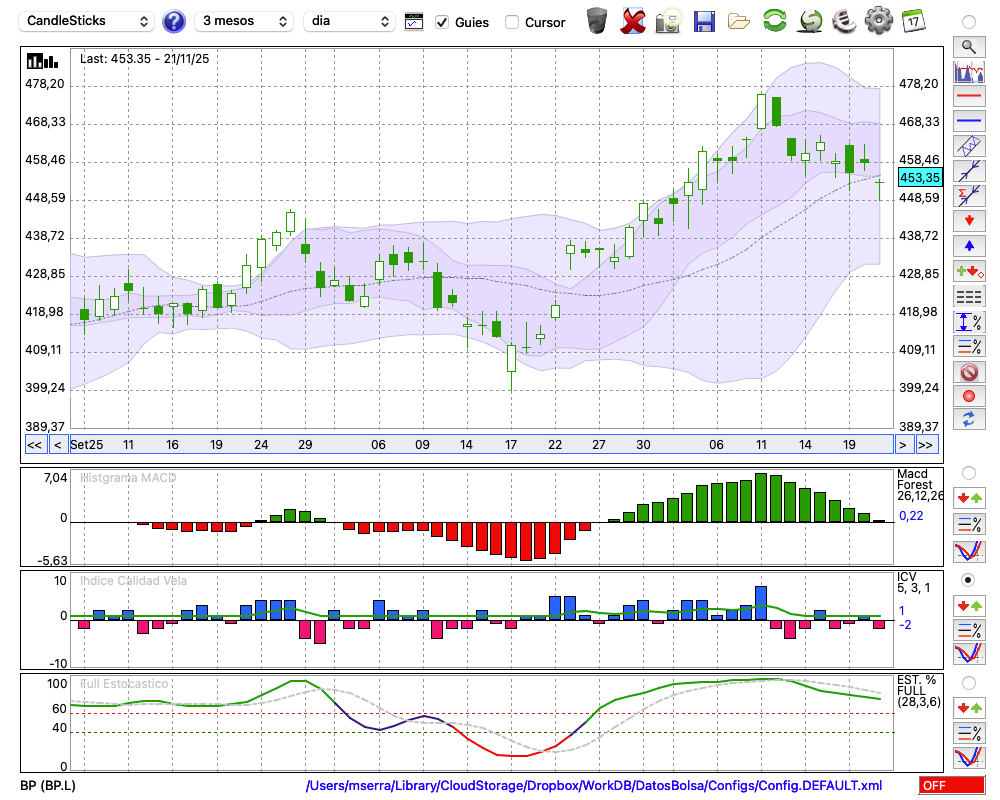
Task: Select the MACD panel radio button
Action: (x=968, y=472)
